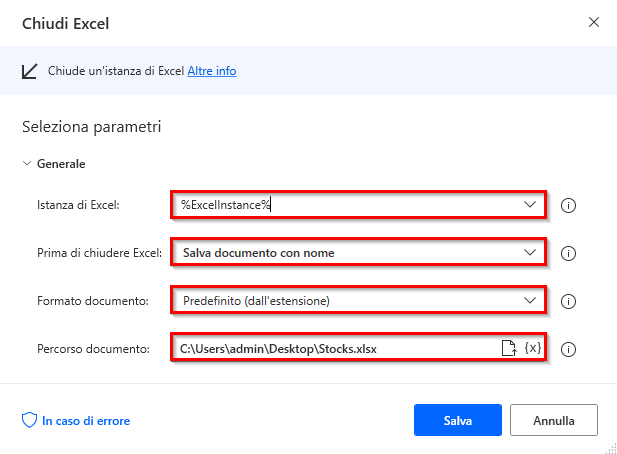Image resolution: width=617 pixels, height=454 pixels.
Task: Click the info icon for Prima di chiudere Excel
Action: pyautogui.click(x=568, y=253)
